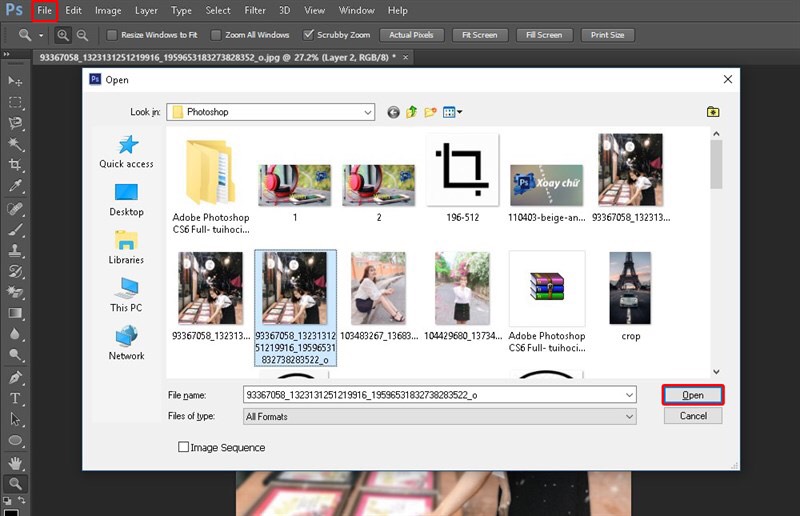The image size is (800, 516).
Task: Select the Type tool
Action: (15, 399)
